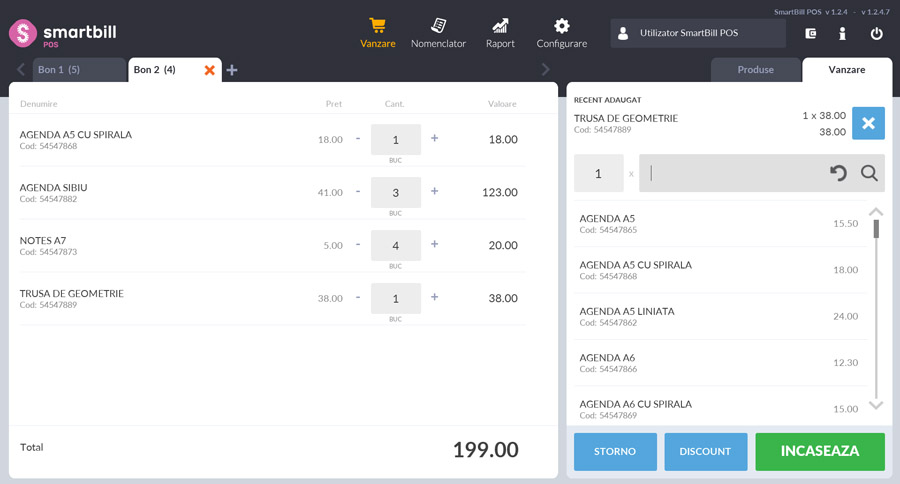
Task: Increase quantity of Agenda Sibiu
Action: point(434,191)
